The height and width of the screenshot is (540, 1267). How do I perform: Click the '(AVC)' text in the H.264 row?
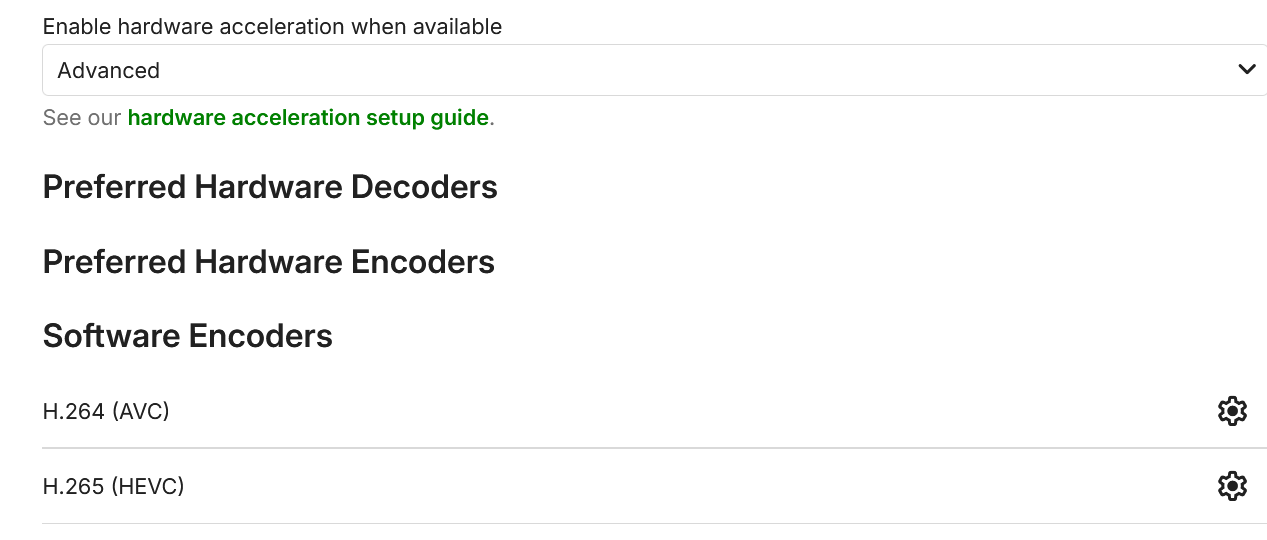pyautogui.click(x=140, y=411)
